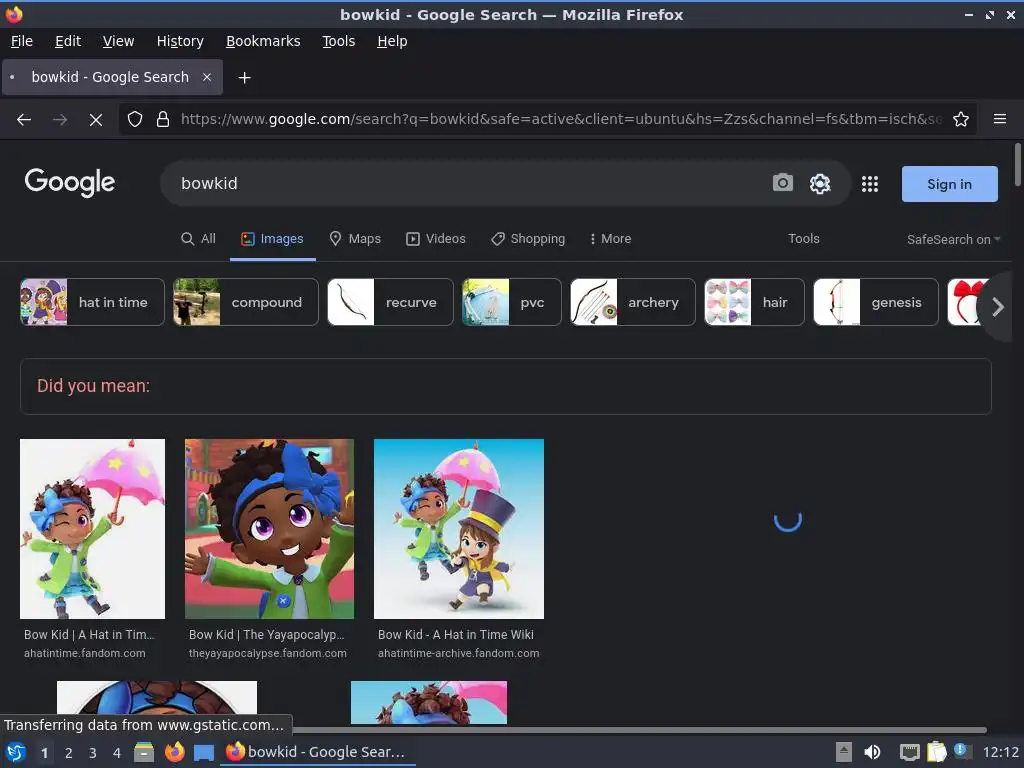Stop loading the page

click(96, 120)
